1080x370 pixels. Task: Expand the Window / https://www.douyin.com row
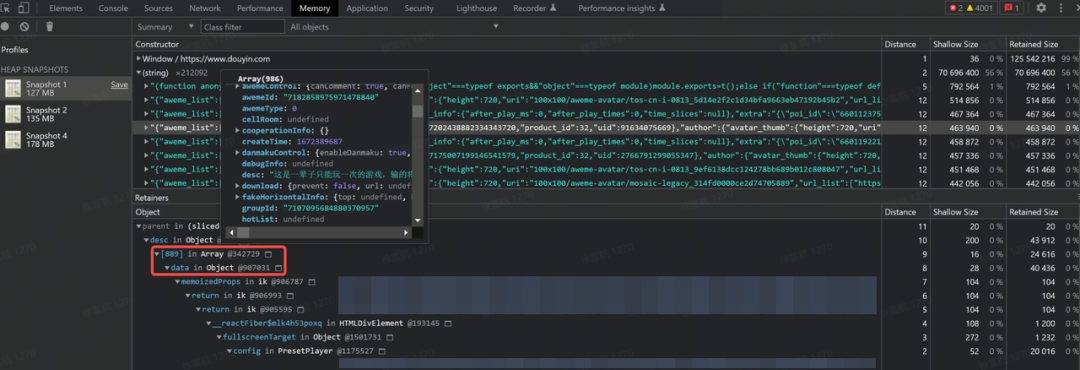pos(138,59)
